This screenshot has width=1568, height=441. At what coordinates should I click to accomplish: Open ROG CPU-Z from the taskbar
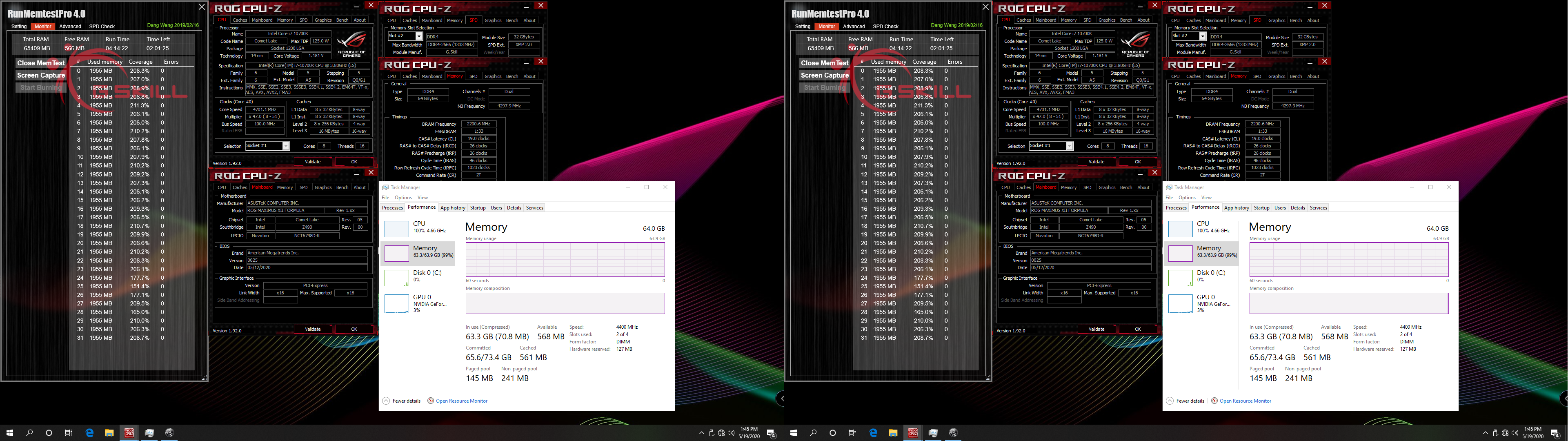129,433
